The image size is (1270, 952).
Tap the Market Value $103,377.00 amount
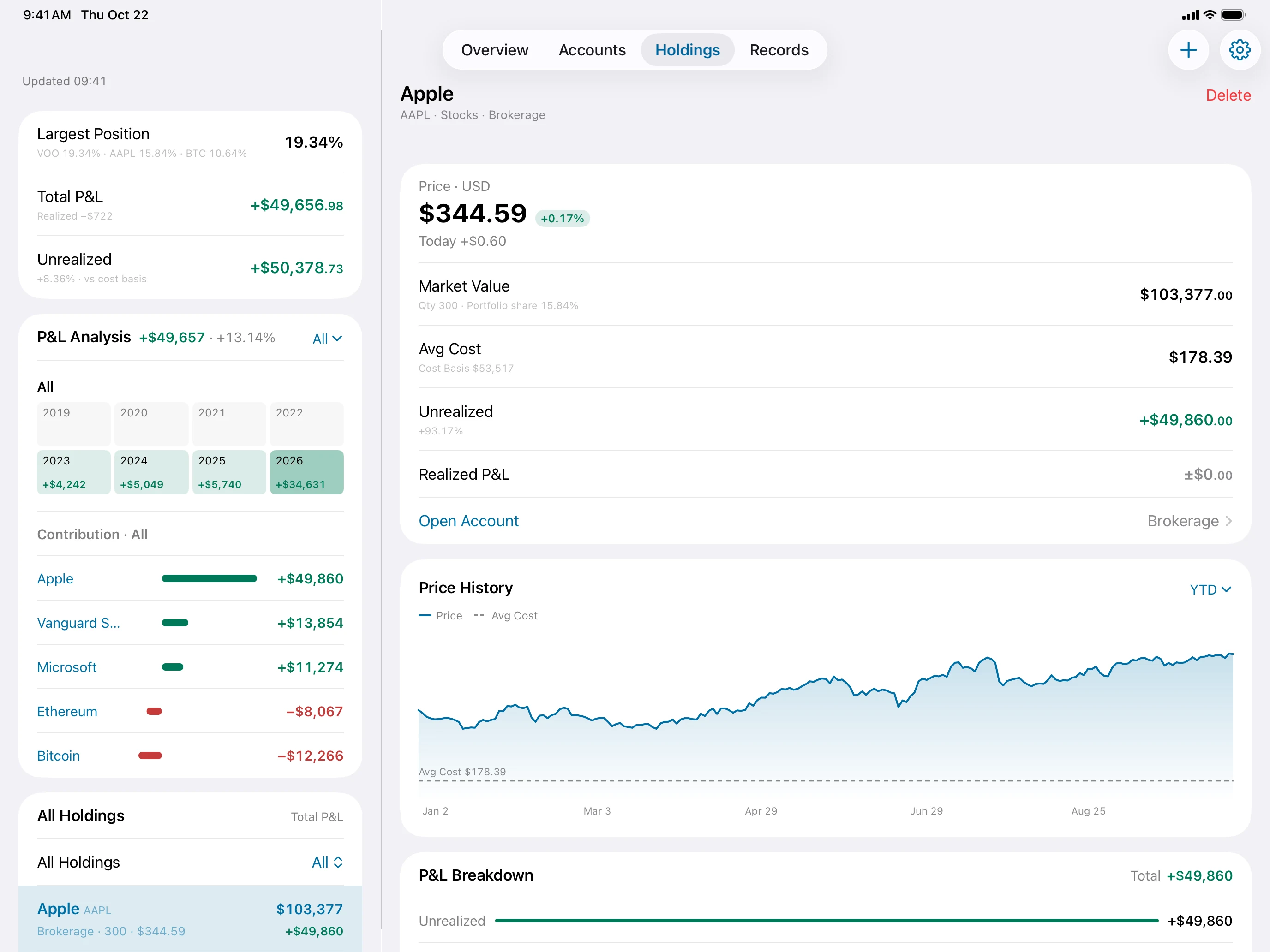pyautogui.click(x=1186, y=294)
